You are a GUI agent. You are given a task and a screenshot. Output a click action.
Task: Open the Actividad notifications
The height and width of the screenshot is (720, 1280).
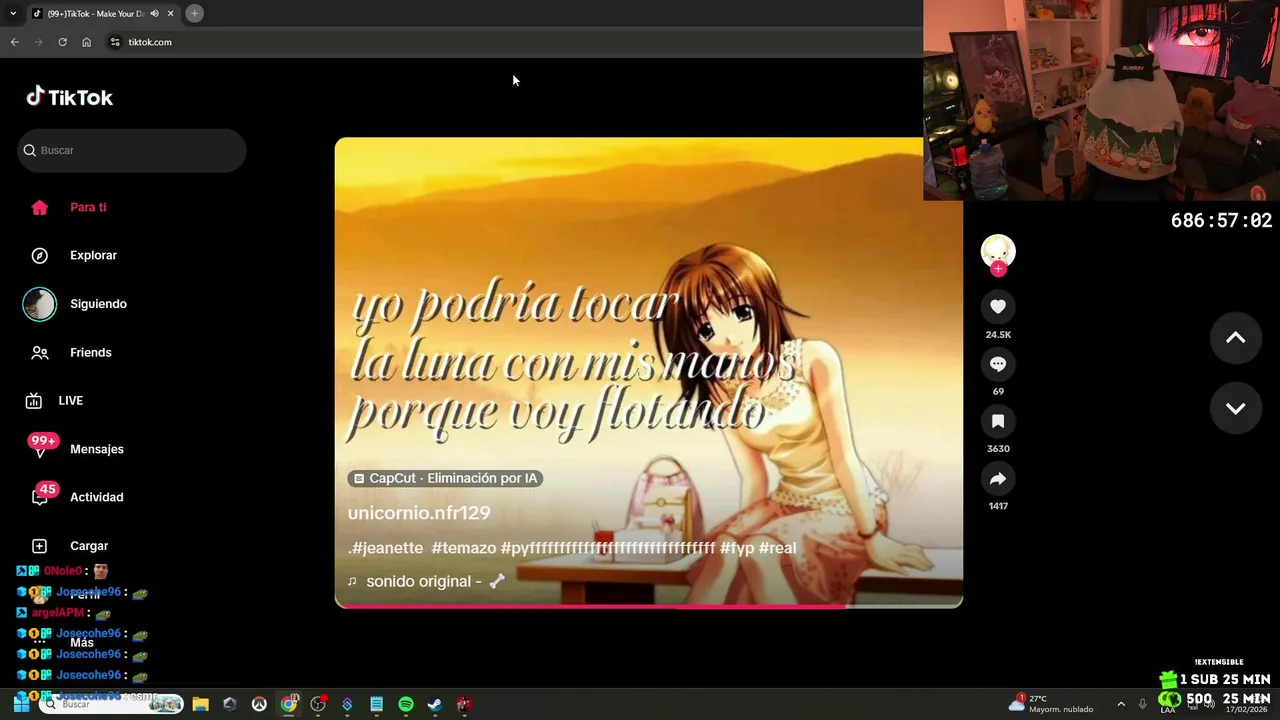tap(96, 497)
